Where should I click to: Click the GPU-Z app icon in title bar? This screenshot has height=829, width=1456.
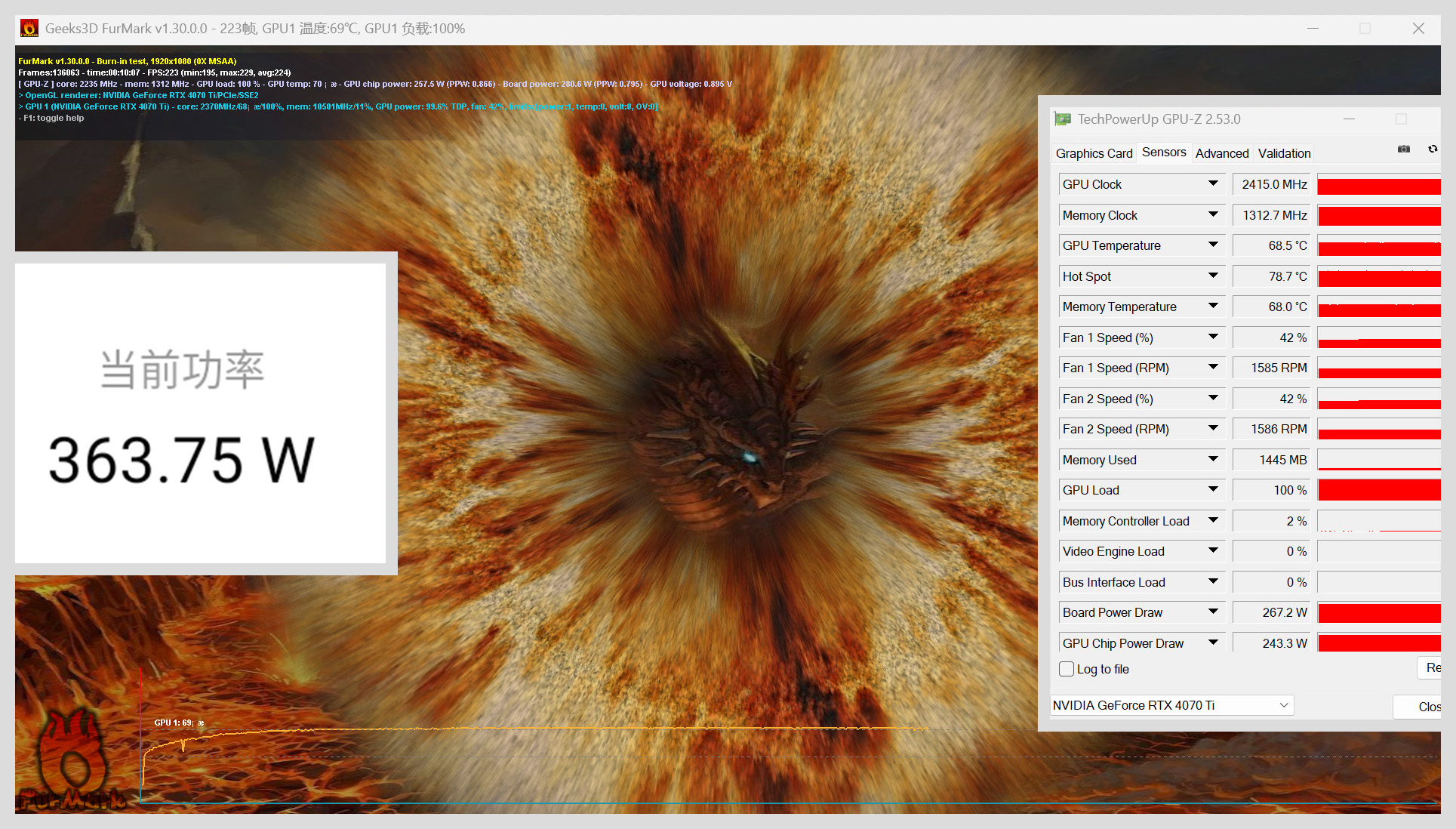click(1063, 119)
